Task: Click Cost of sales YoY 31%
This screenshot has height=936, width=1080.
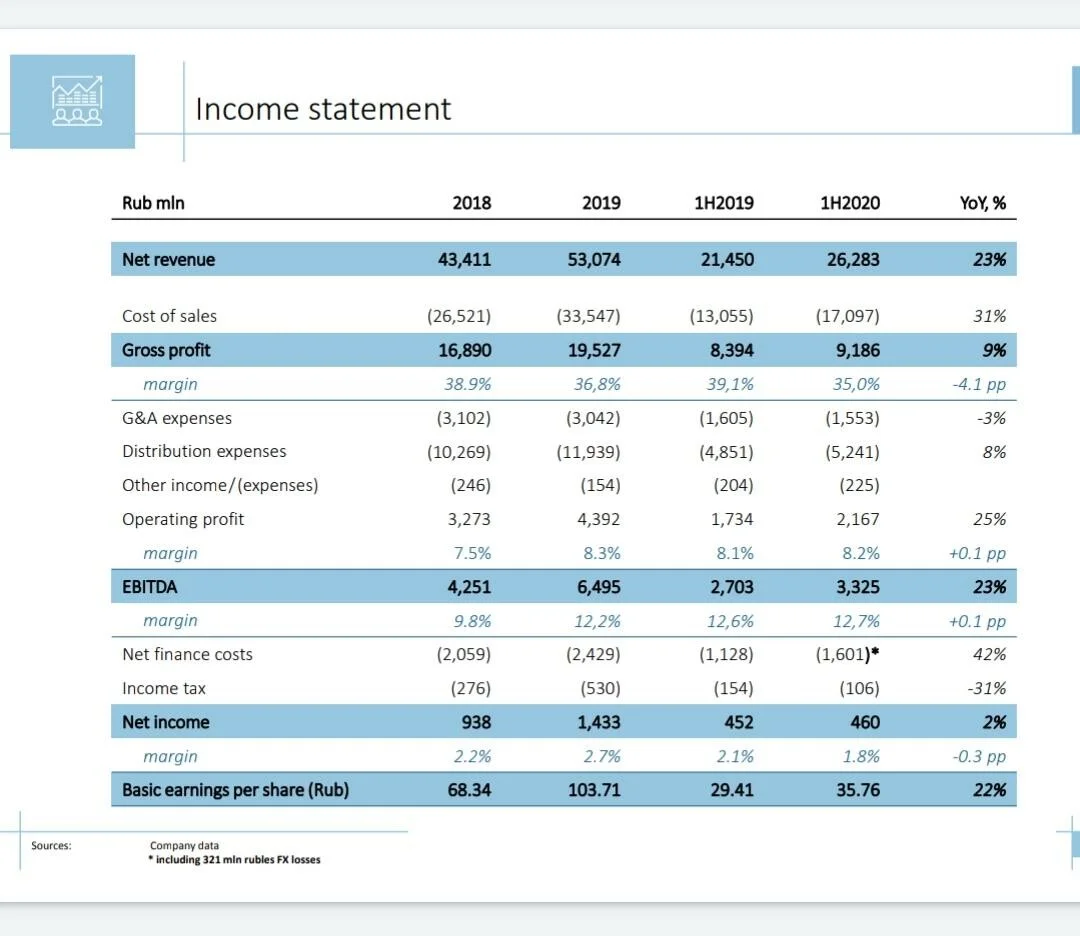Action: [x=990, y=316]
